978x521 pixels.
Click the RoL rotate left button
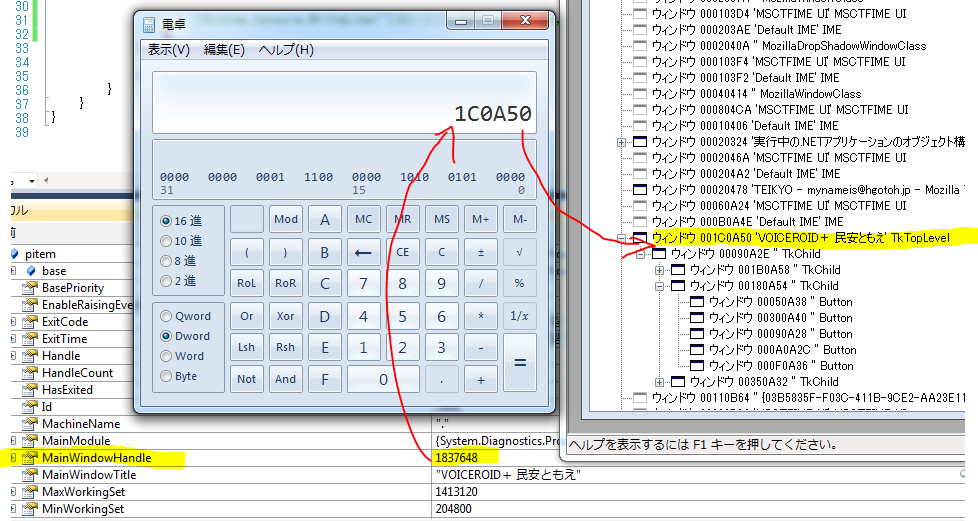[x=246, y=283]
